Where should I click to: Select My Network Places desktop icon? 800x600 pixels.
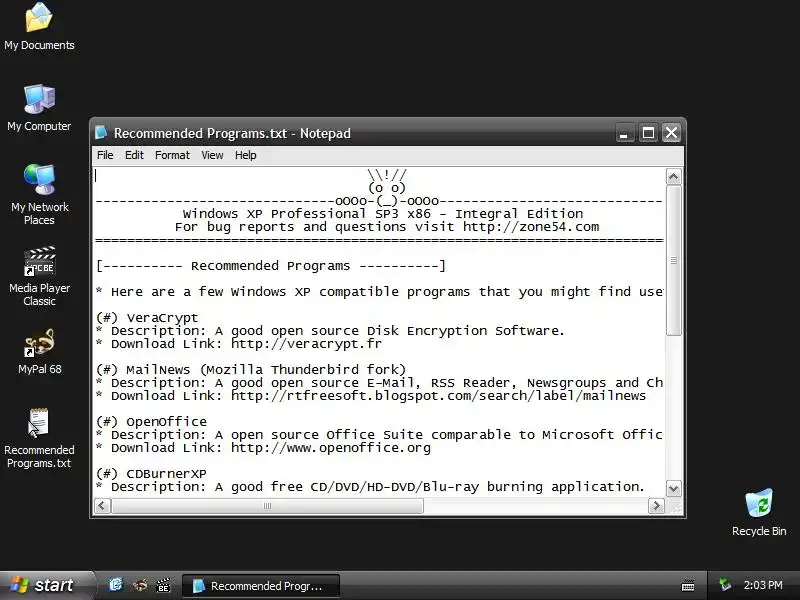(39, 195)
